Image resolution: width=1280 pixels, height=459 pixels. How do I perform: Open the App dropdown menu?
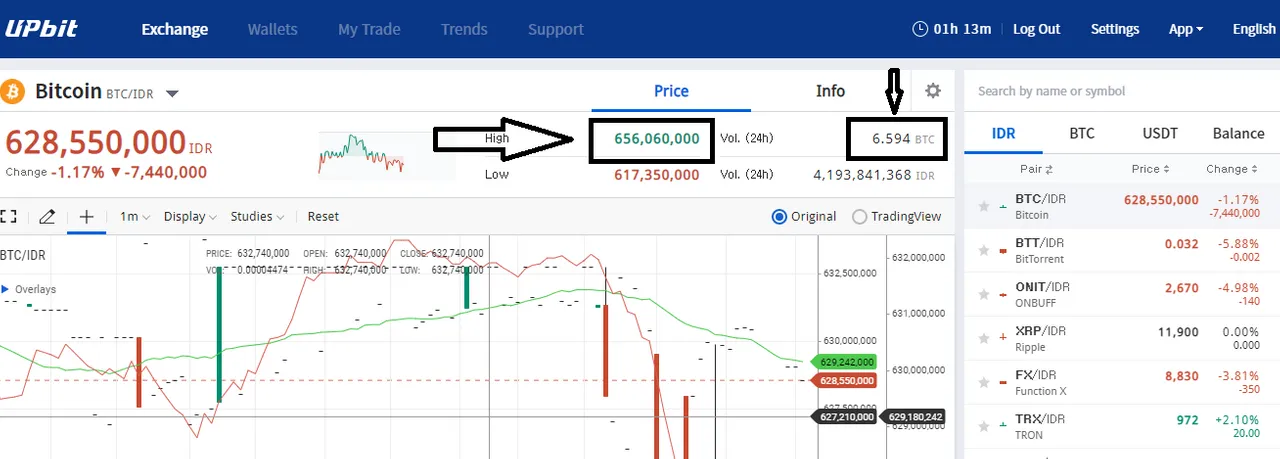point(1186,29)
